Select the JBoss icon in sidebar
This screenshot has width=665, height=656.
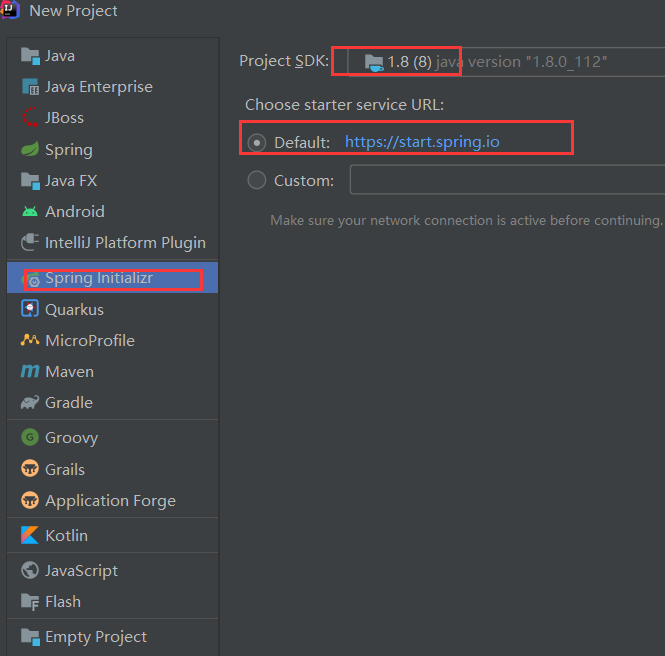[x=29, y=118]
